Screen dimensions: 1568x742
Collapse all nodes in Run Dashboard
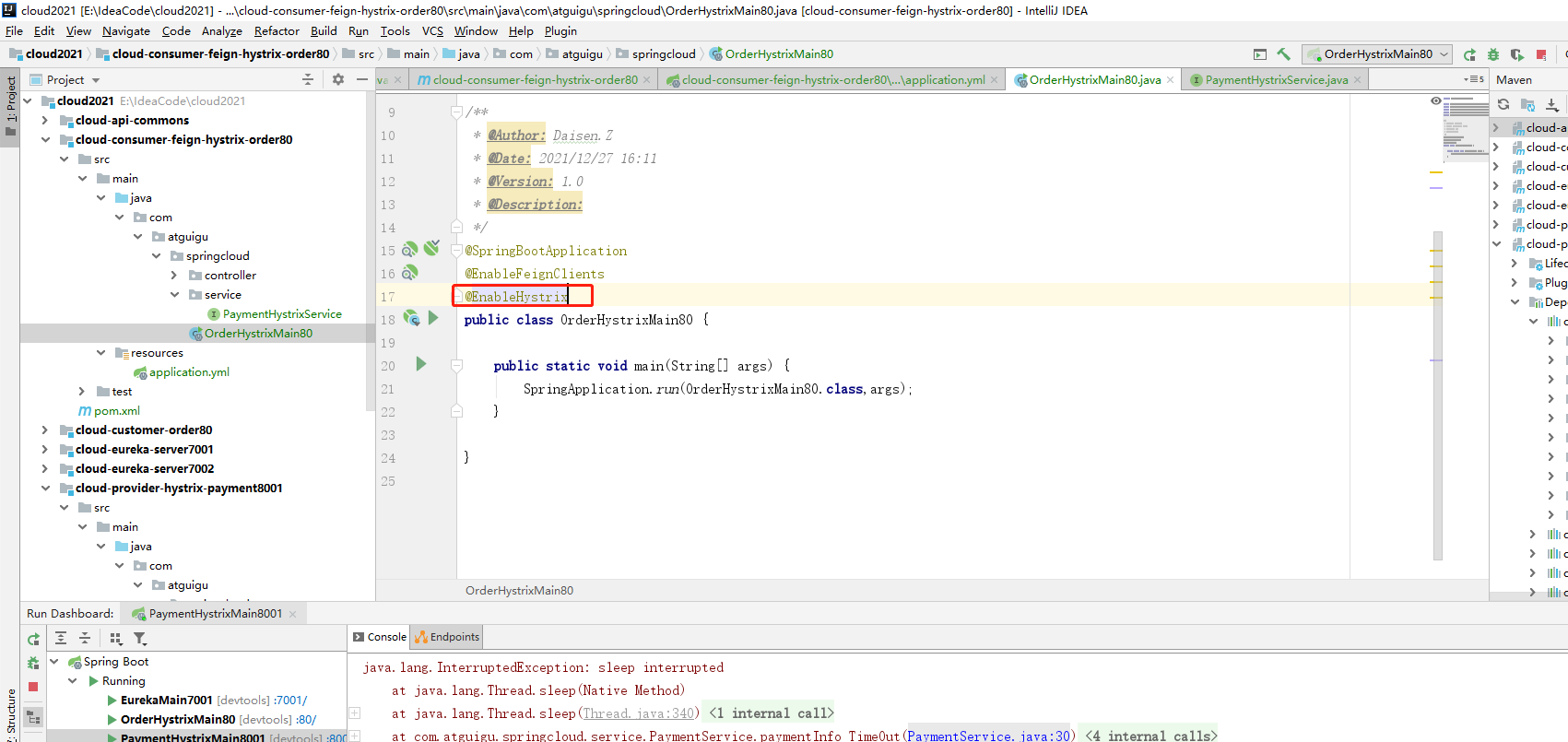[85, 638]
